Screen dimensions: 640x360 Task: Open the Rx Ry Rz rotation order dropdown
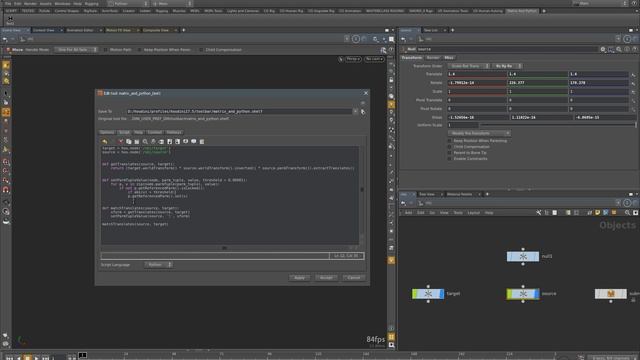click(x=507, y=66)
